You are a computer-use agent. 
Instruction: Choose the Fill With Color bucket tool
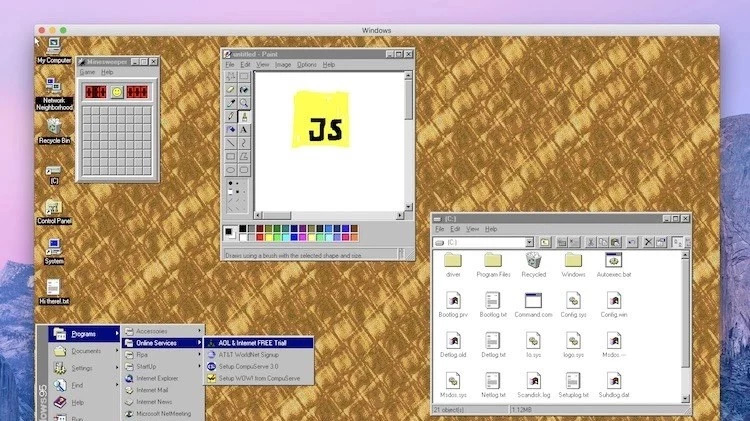tap(244, 90)
